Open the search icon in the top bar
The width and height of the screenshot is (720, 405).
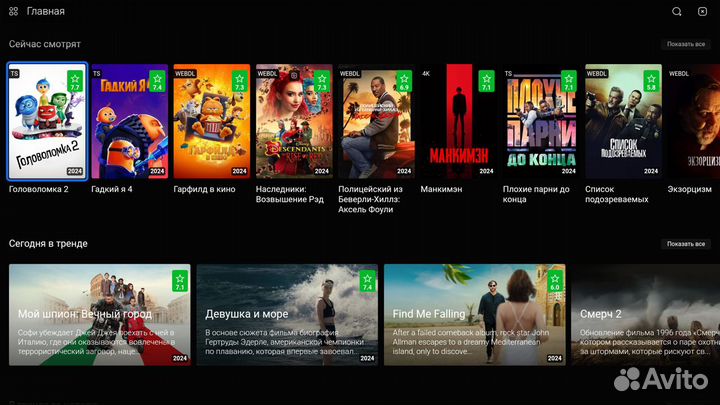(676, 11)
